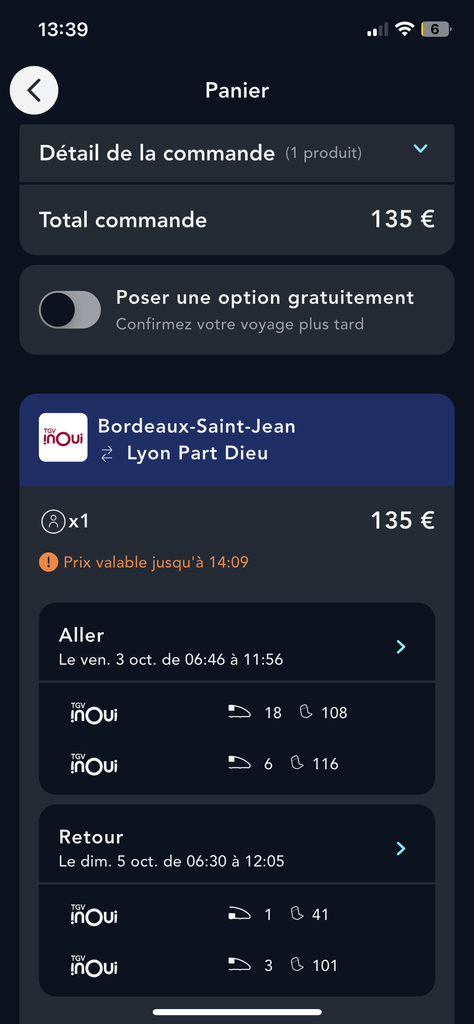
Task: Tap the seat icon for seat 108
Action: 306,712
